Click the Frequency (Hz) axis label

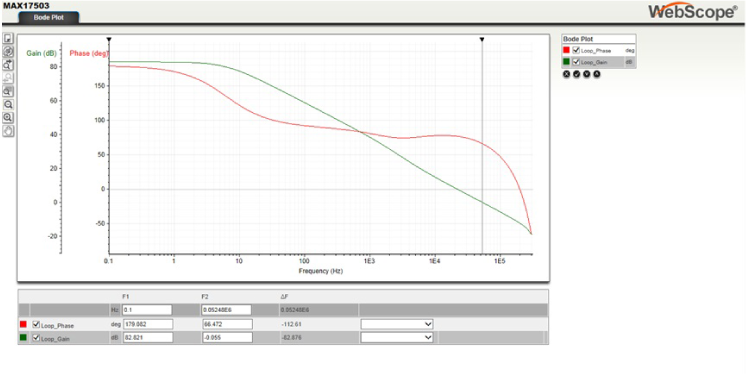tap(321, 271)
